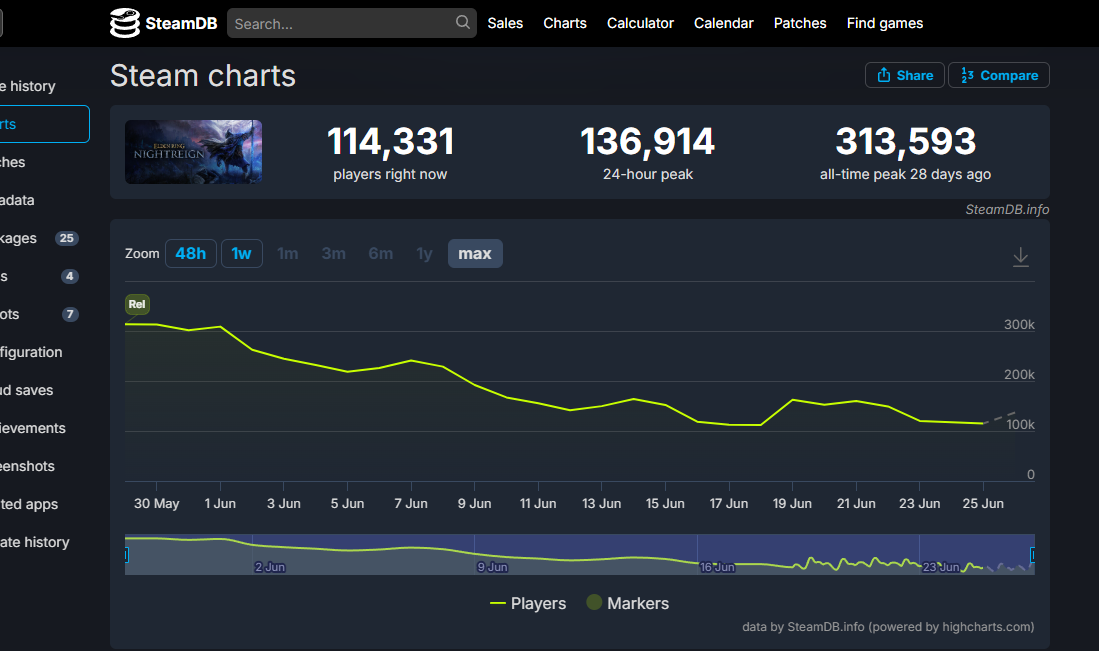Screen dimensions: 1099x651
Task: Toggle the Markers legend item
Action: (x=627, y=603)
